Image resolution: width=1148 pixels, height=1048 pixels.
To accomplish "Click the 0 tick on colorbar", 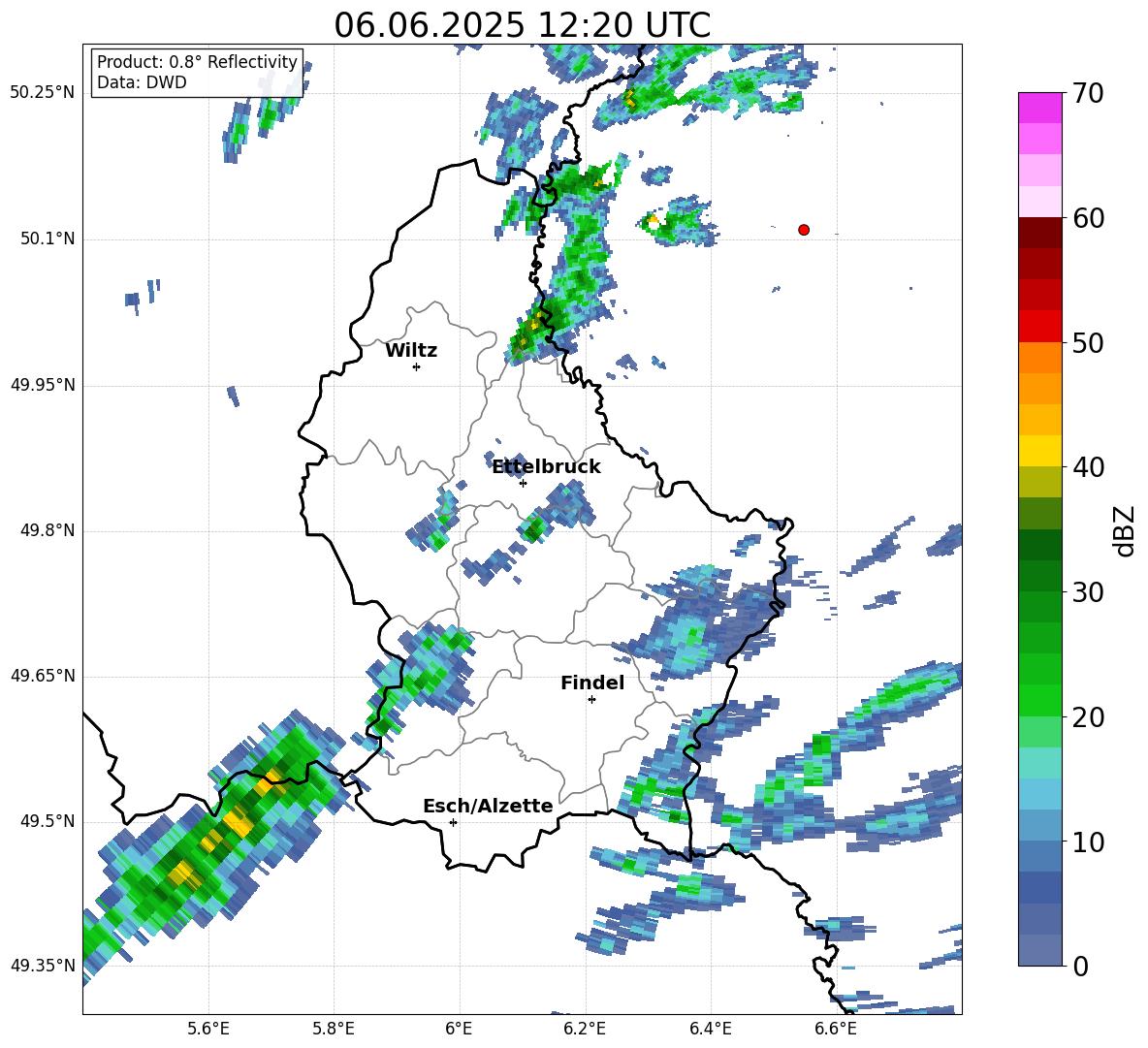I will point(1080,966).
